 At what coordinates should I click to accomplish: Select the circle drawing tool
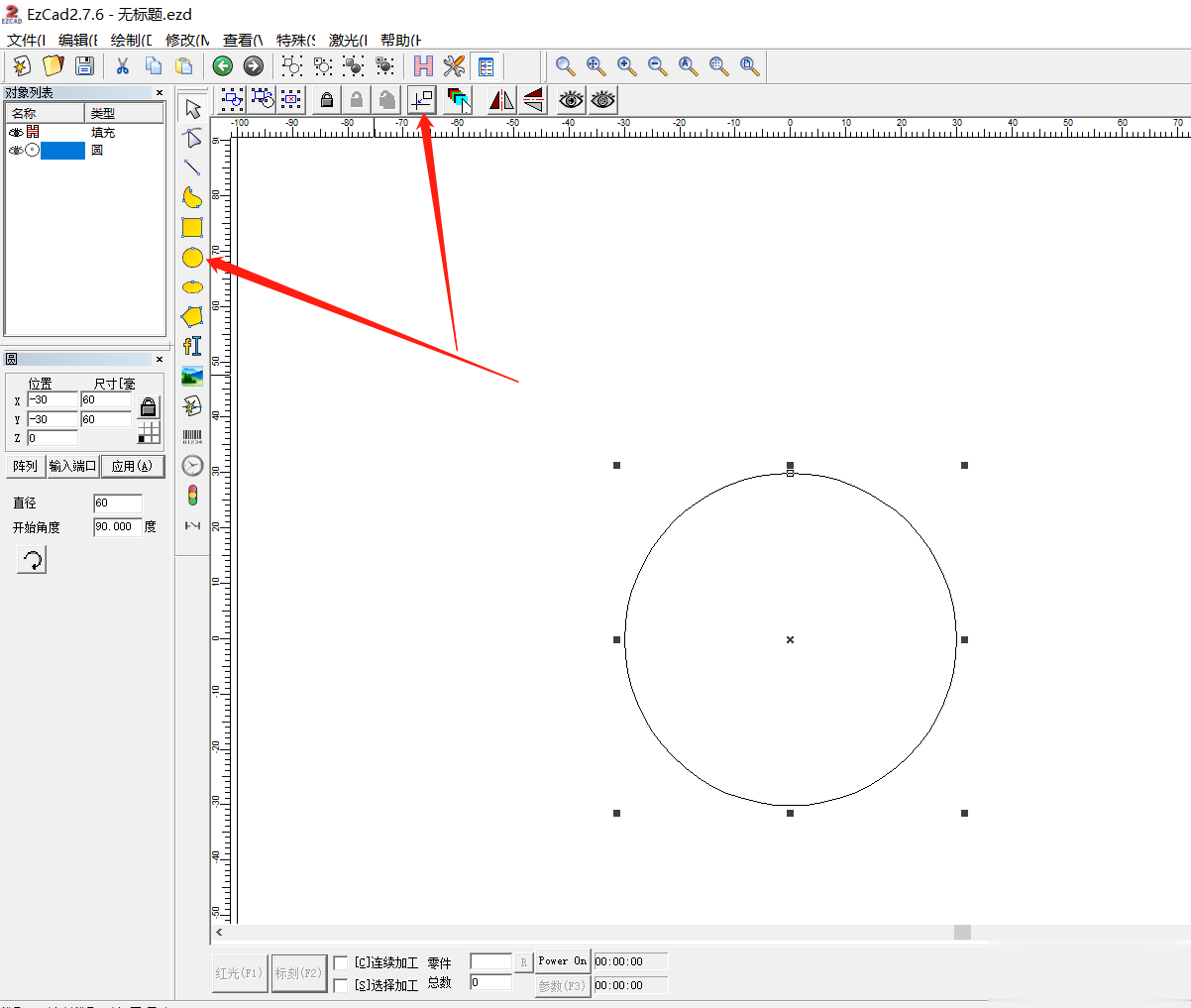tap(192, 258)
